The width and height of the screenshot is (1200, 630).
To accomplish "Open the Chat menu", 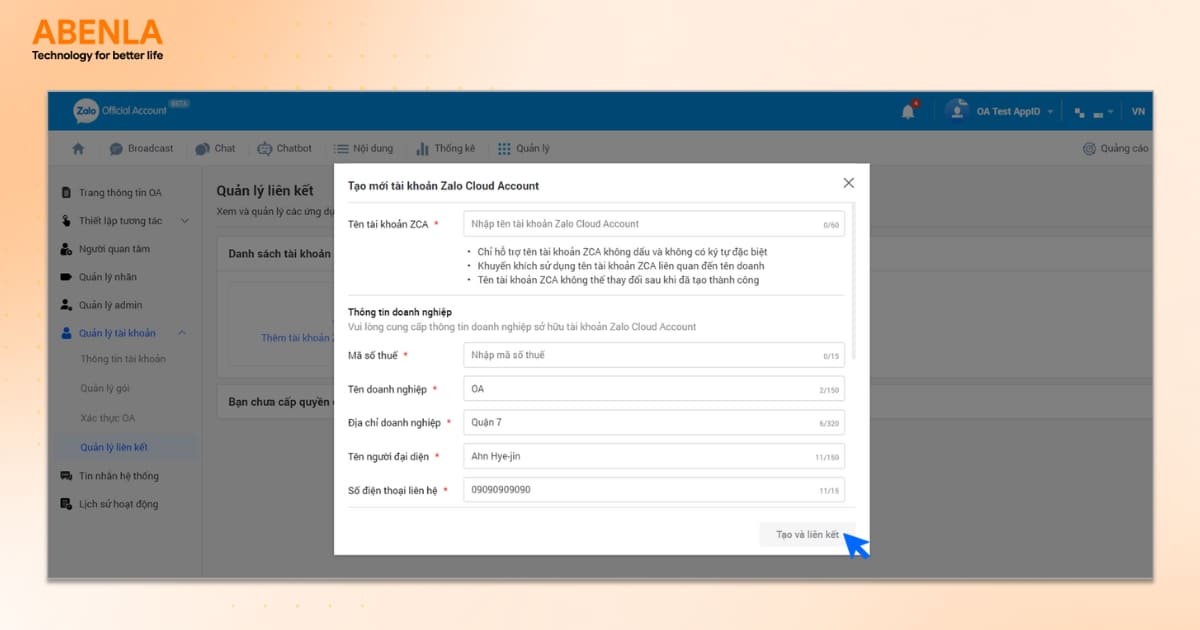I will pyautogui.click(x=216, y=148).
